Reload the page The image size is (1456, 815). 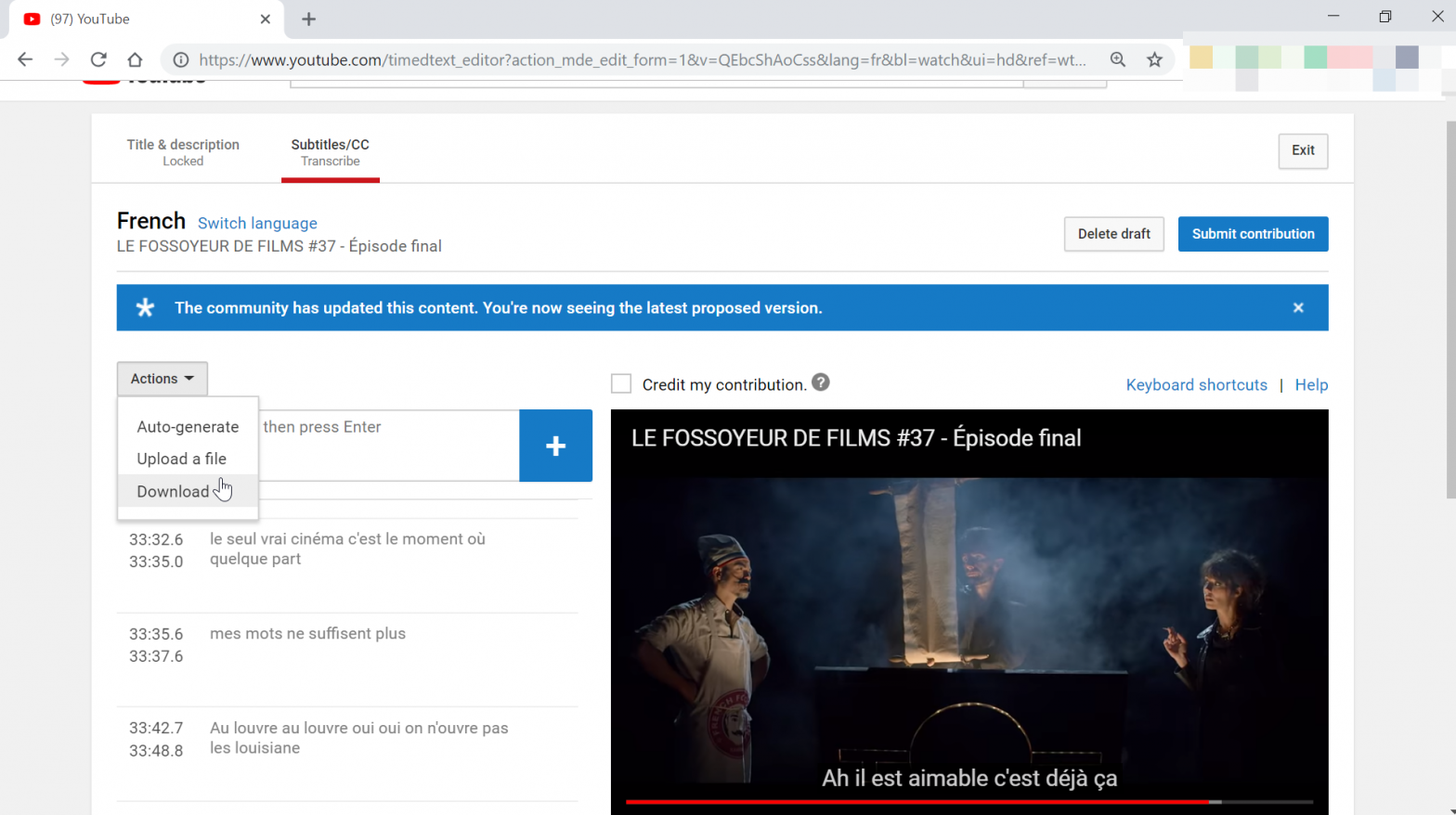pyautogui.click(x=98, y=59)
